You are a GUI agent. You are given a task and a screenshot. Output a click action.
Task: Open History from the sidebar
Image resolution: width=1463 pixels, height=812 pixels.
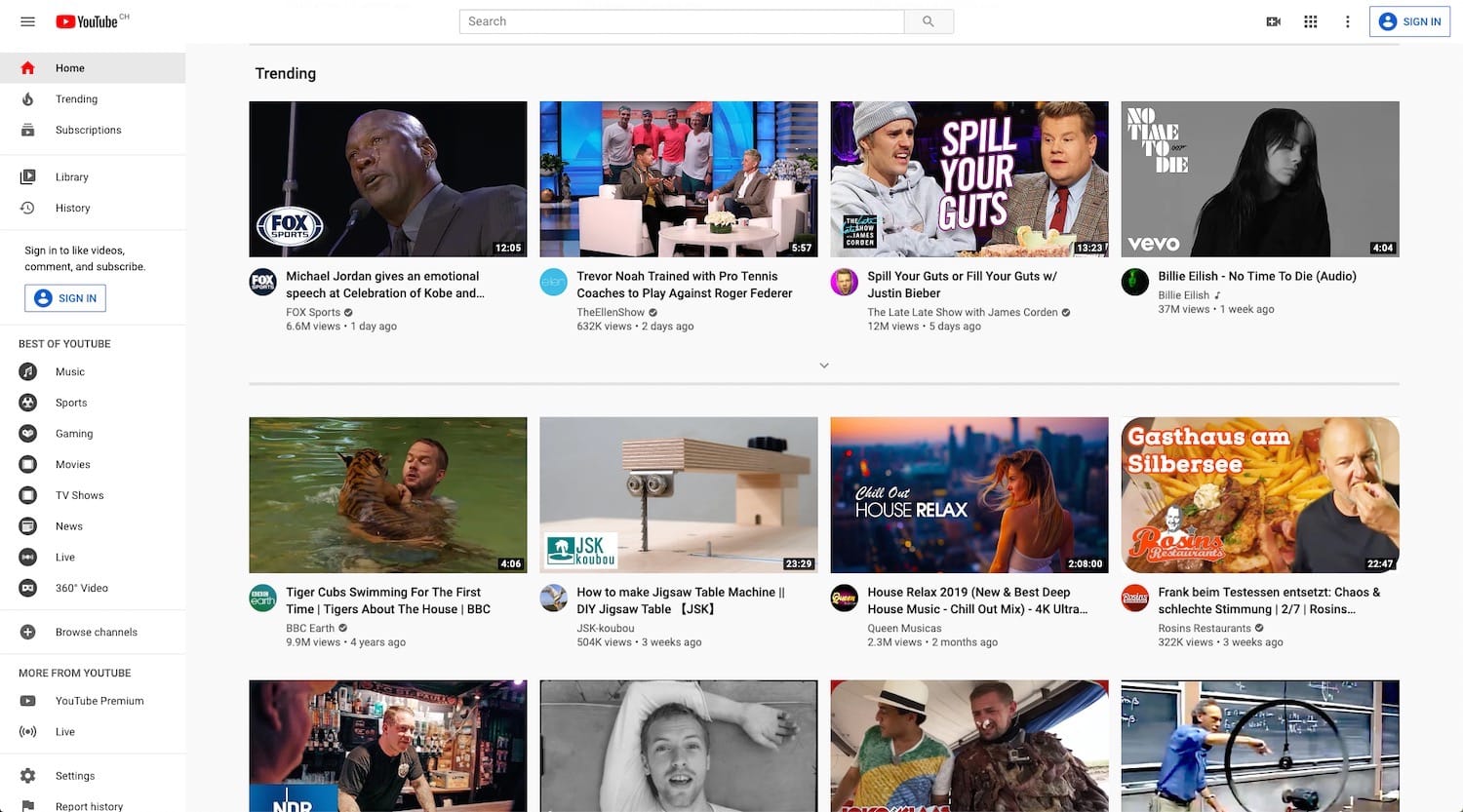point(72,208)
